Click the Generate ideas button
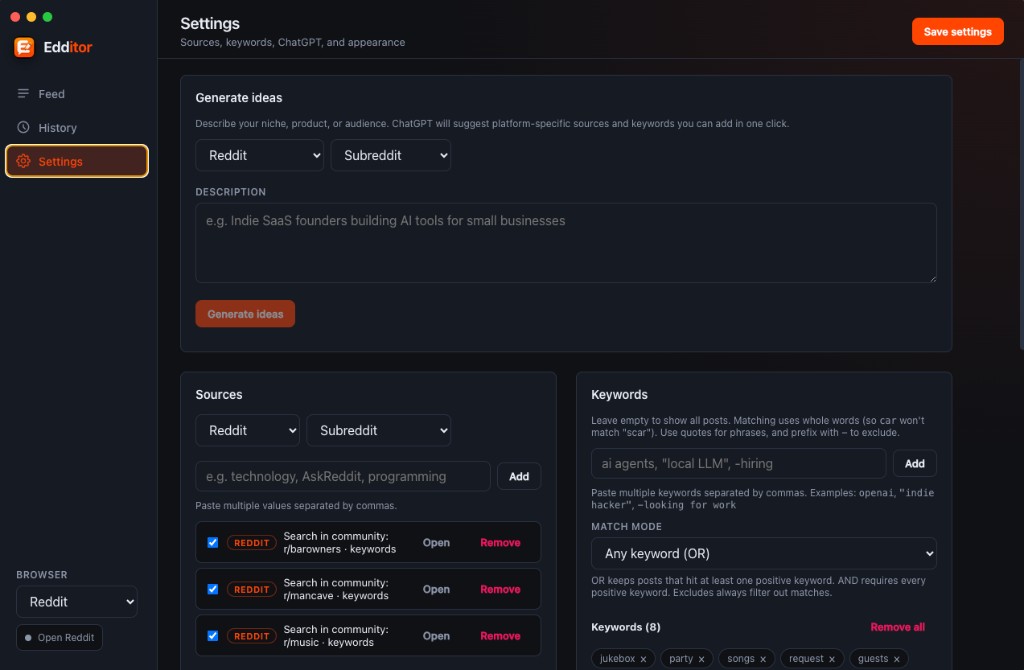The width and height of the screenshot is (1024, 670). tap(245, 314)
